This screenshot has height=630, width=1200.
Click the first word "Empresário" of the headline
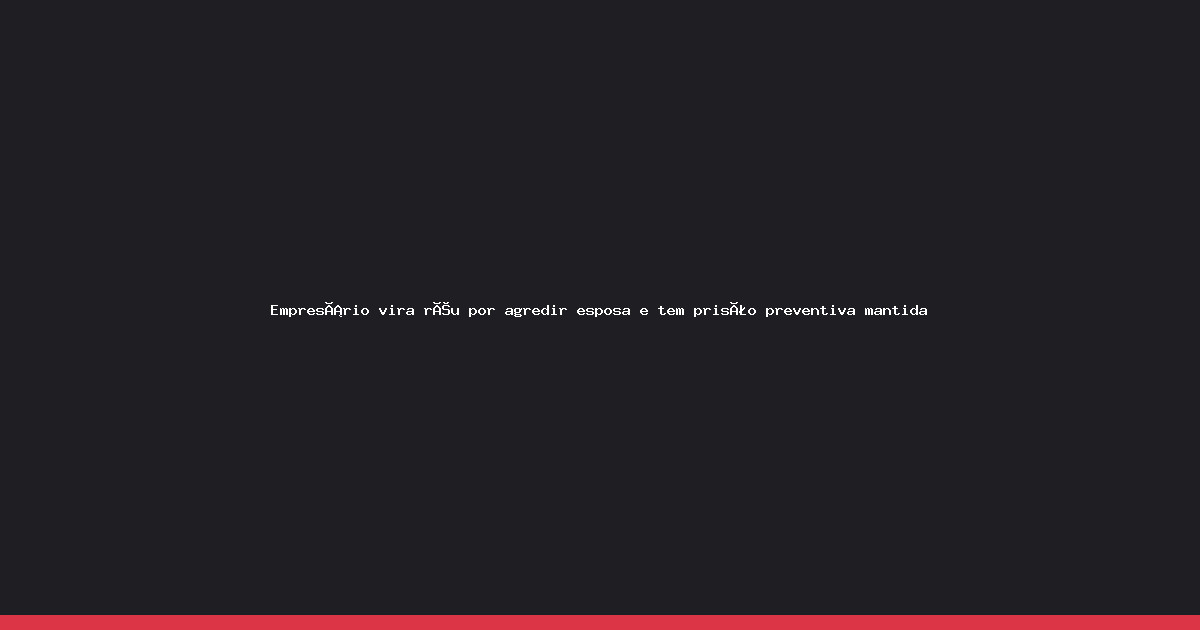pyautogui.click(x=320, y=310)
